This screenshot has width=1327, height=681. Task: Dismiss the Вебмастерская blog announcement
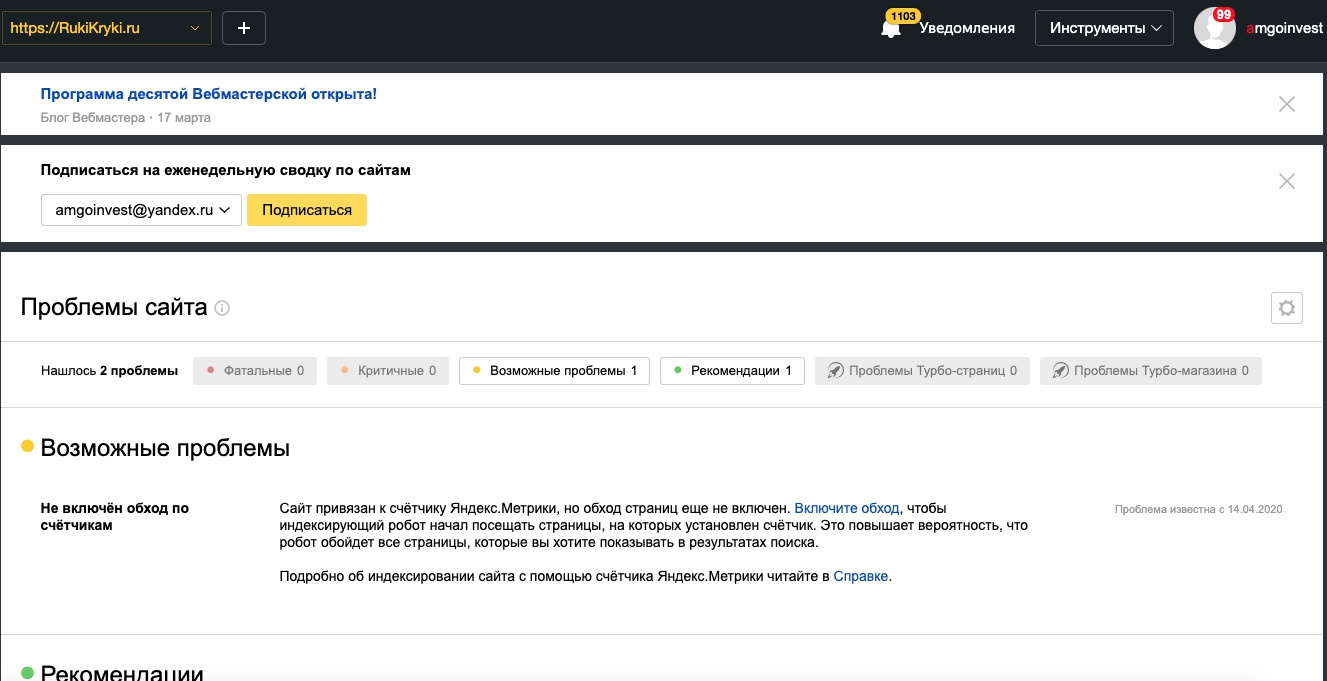pos(1287,104)
